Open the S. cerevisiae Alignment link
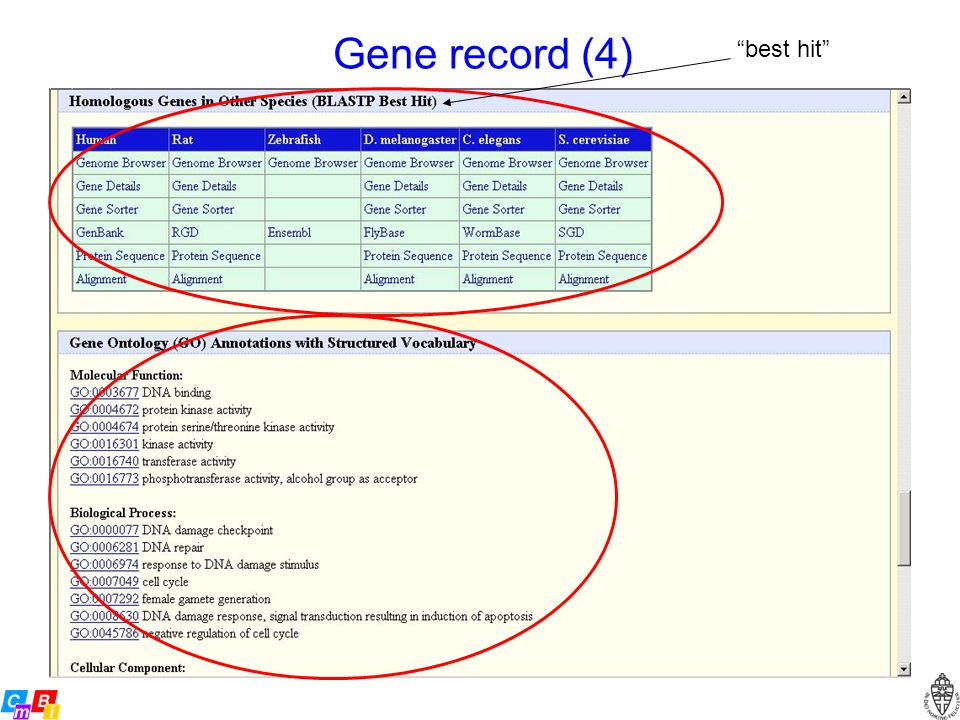The width and height of the screenshot is (960, 720). click(583, 279)
